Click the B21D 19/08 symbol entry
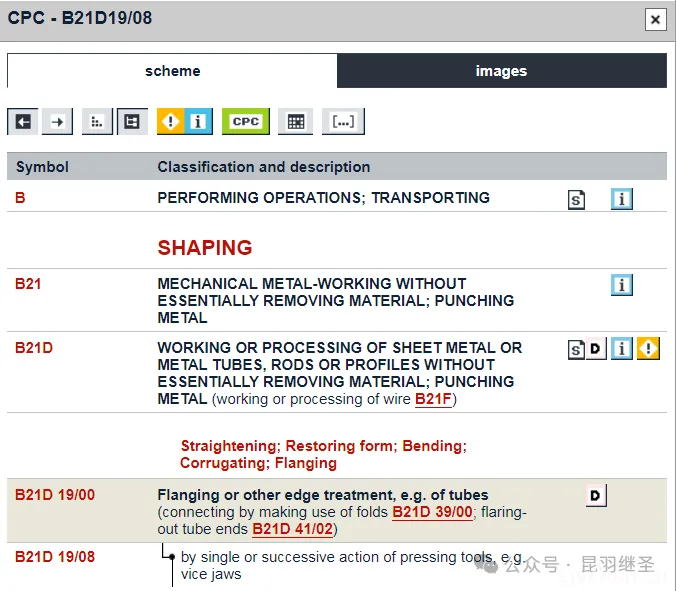 55,556
